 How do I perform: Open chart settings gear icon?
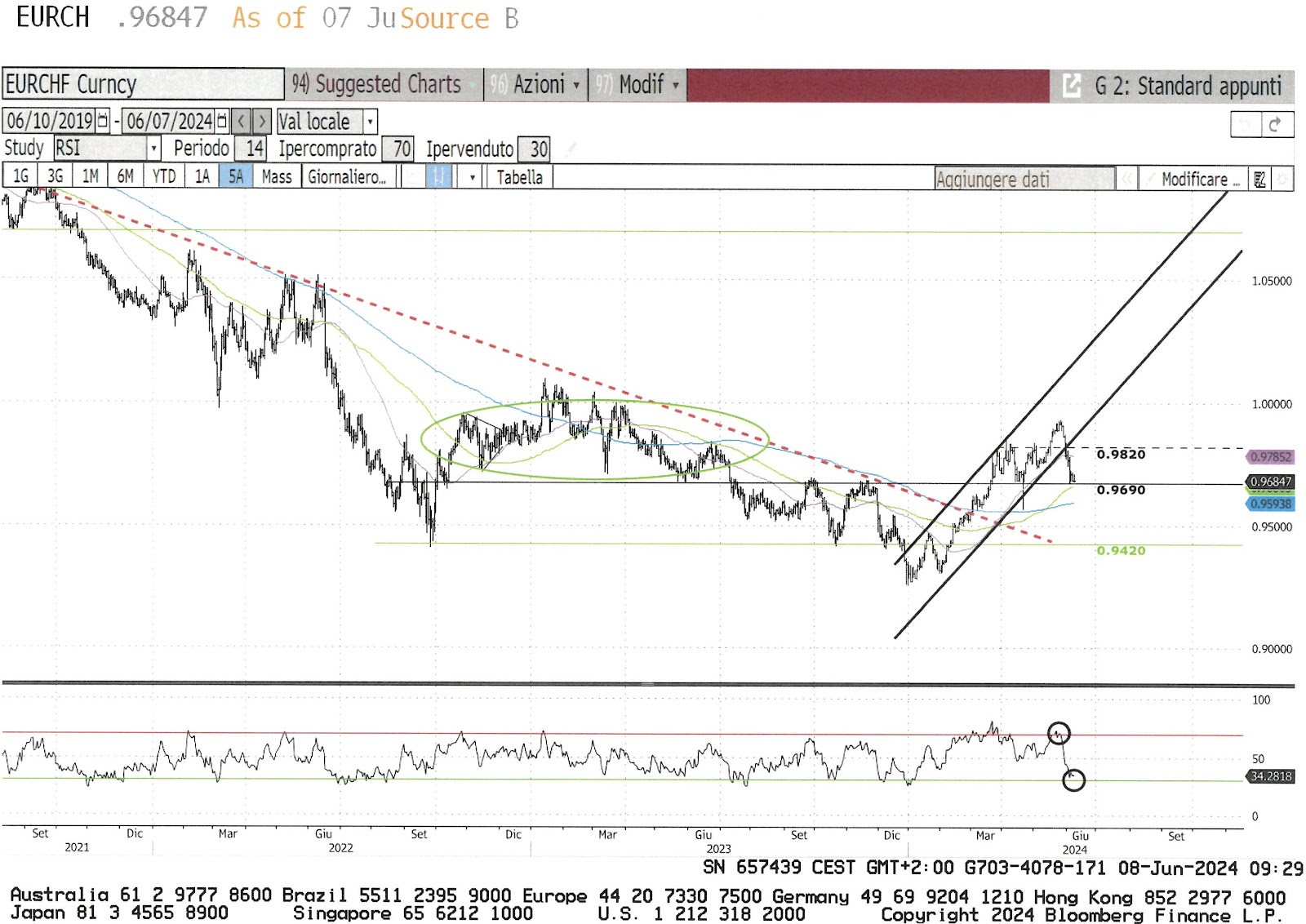point(1283,179)
